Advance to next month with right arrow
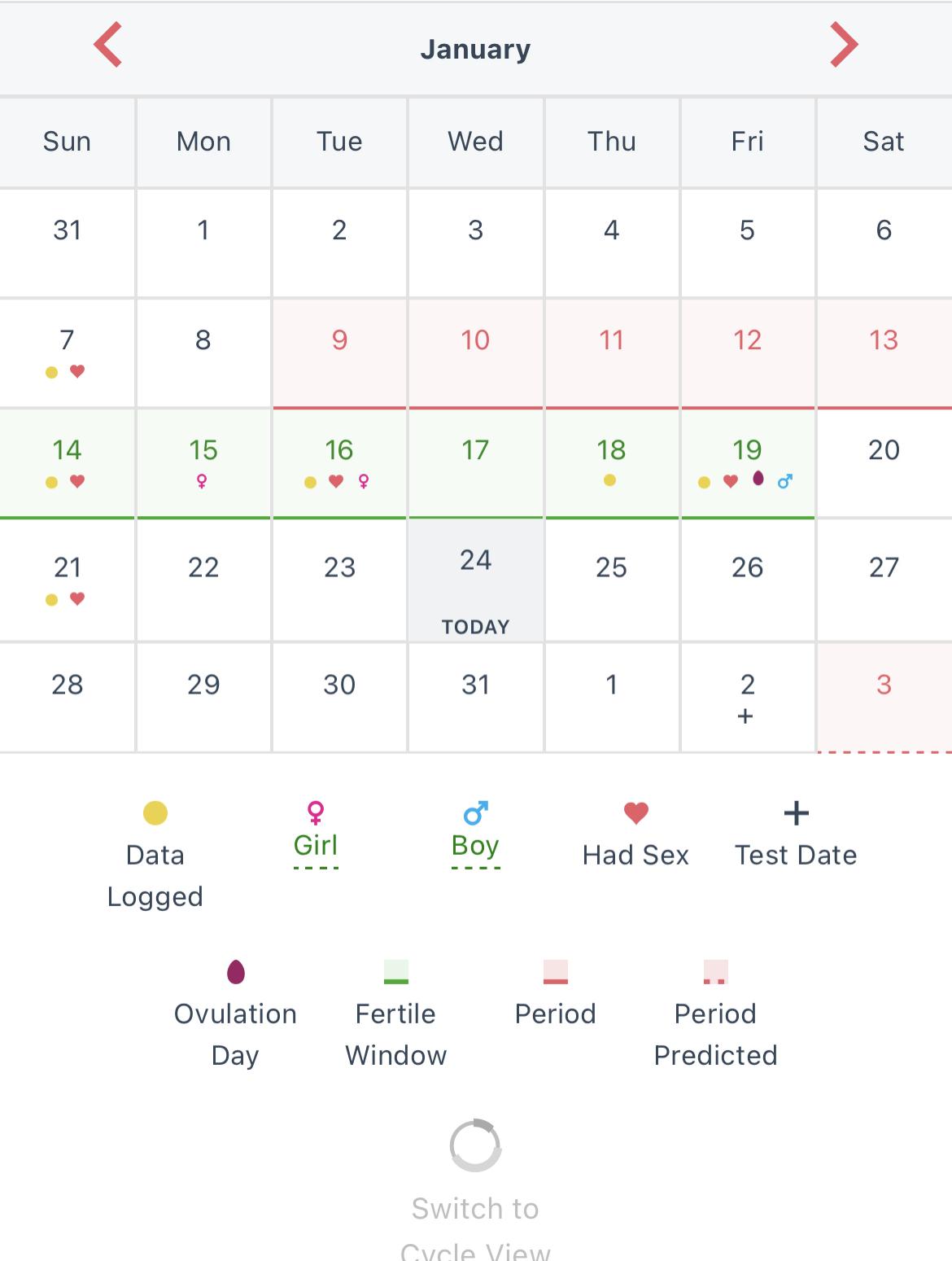The width and height of the screenshot is (952, 1261). (844, 45)
